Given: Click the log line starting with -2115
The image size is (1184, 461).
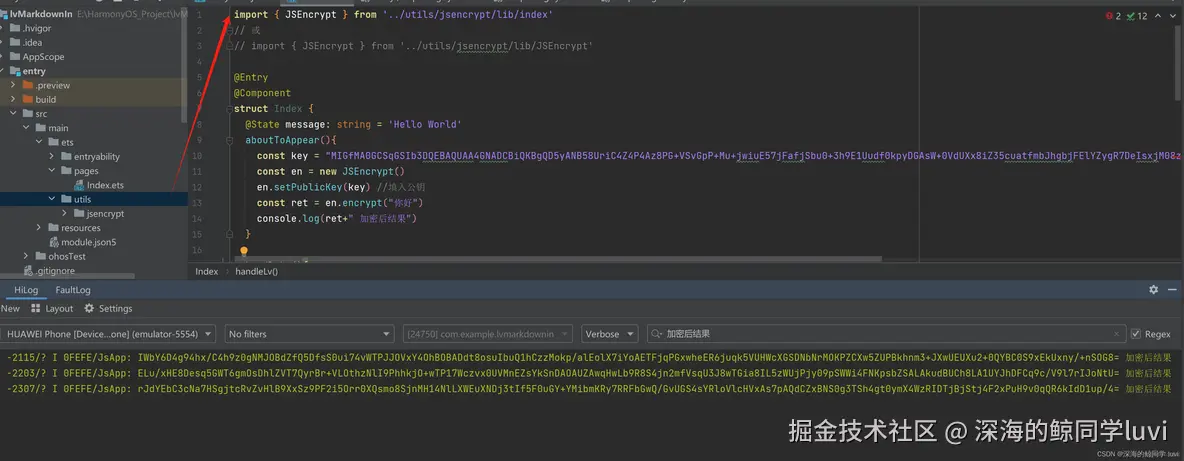Looking at the screenshot, I should [589, 358].
